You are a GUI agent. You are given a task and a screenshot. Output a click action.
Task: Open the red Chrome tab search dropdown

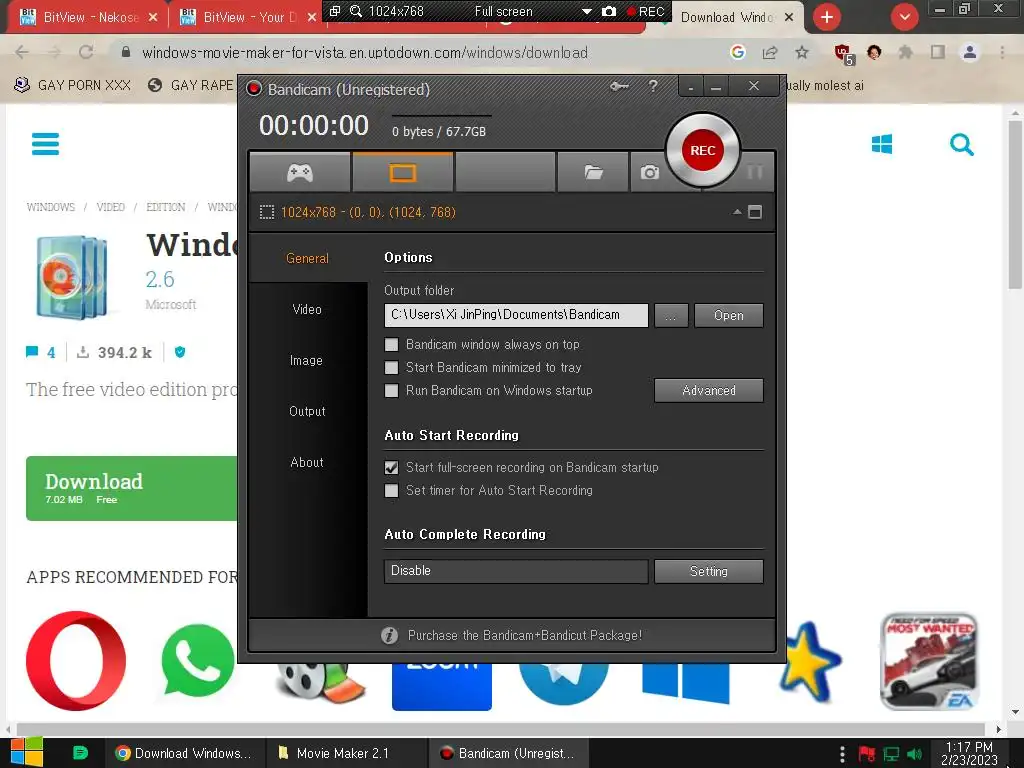(x=904, y=17)
